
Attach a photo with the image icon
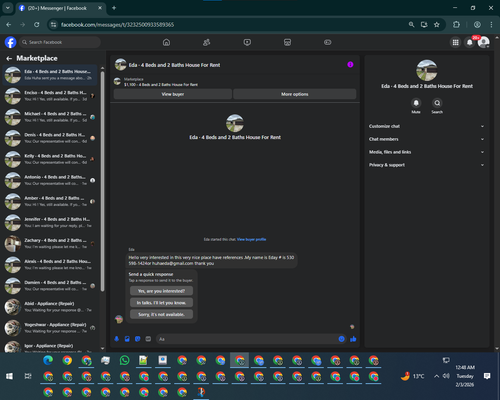pos(127,339)
